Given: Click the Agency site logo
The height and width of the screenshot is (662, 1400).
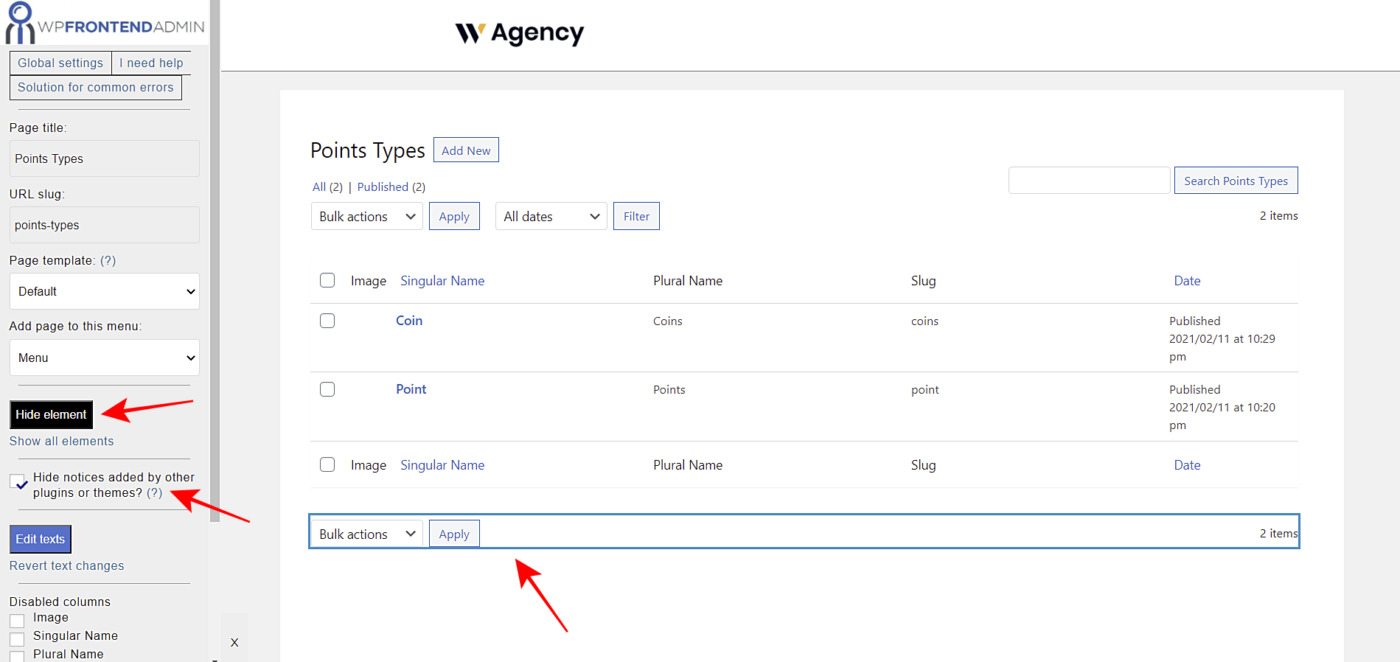Looking at the screenshot, I should click(x=519, y=33).
